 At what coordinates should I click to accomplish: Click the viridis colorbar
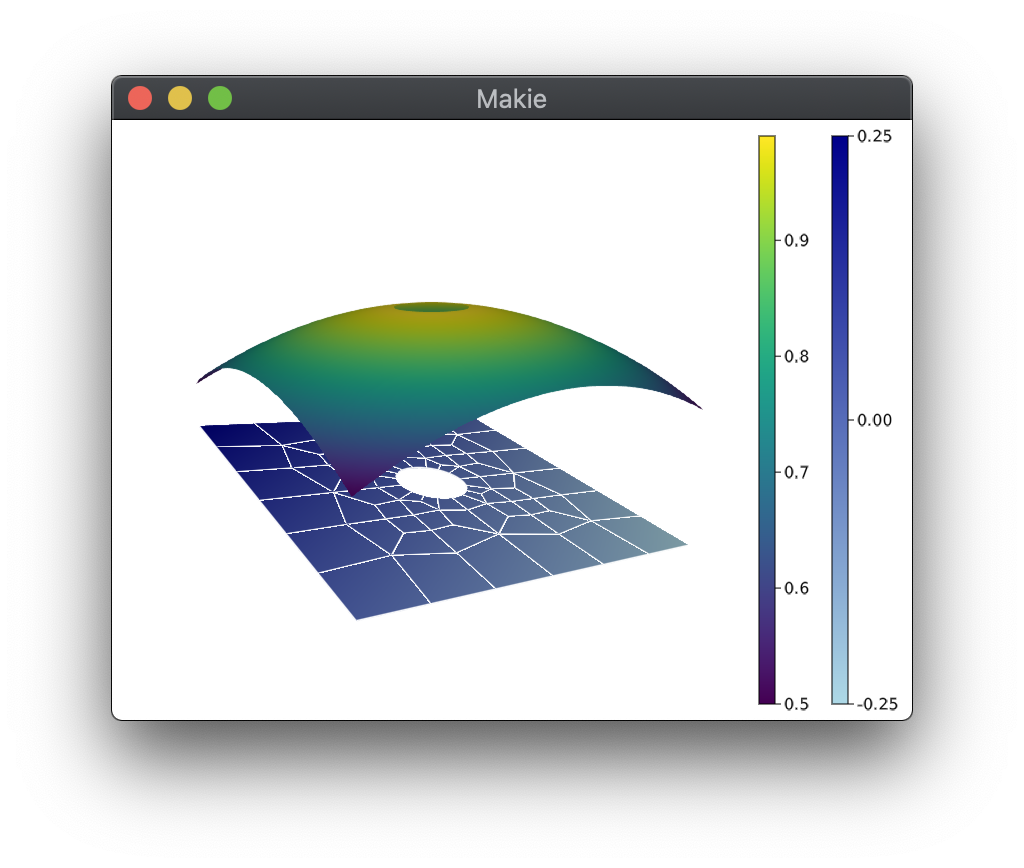767,420
